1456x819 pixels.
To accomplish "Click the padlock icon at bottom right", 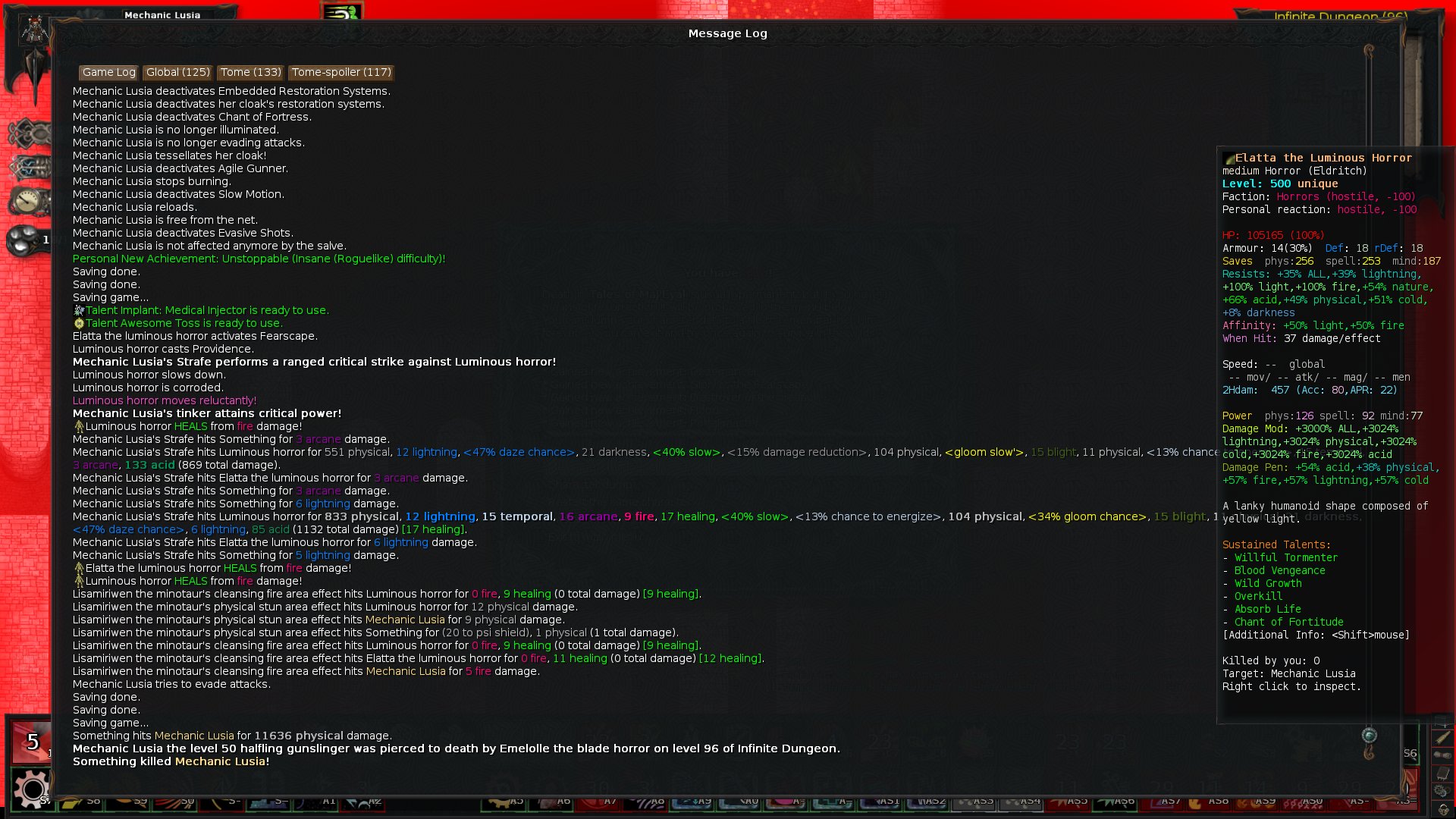I will [1444, 809].
